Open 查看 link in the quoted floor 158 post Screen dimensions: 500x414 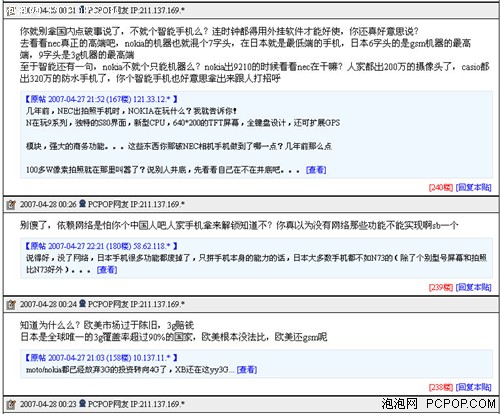247,370
